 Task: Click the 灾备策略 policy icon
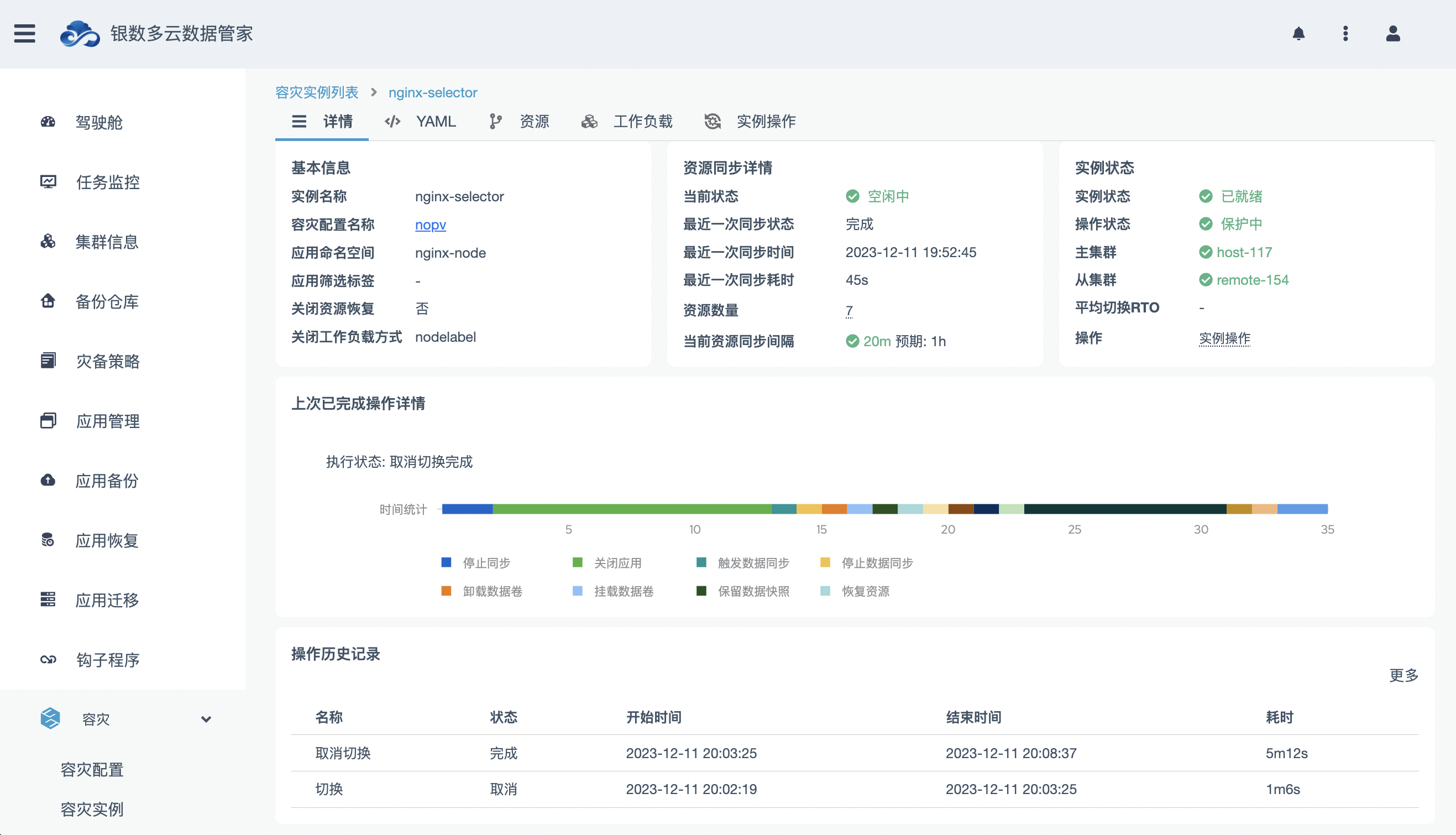coord(48,360)
